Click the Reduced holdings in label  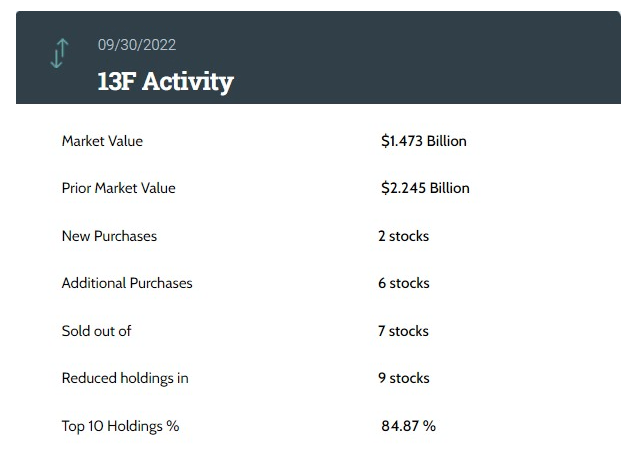coord(125,378)
